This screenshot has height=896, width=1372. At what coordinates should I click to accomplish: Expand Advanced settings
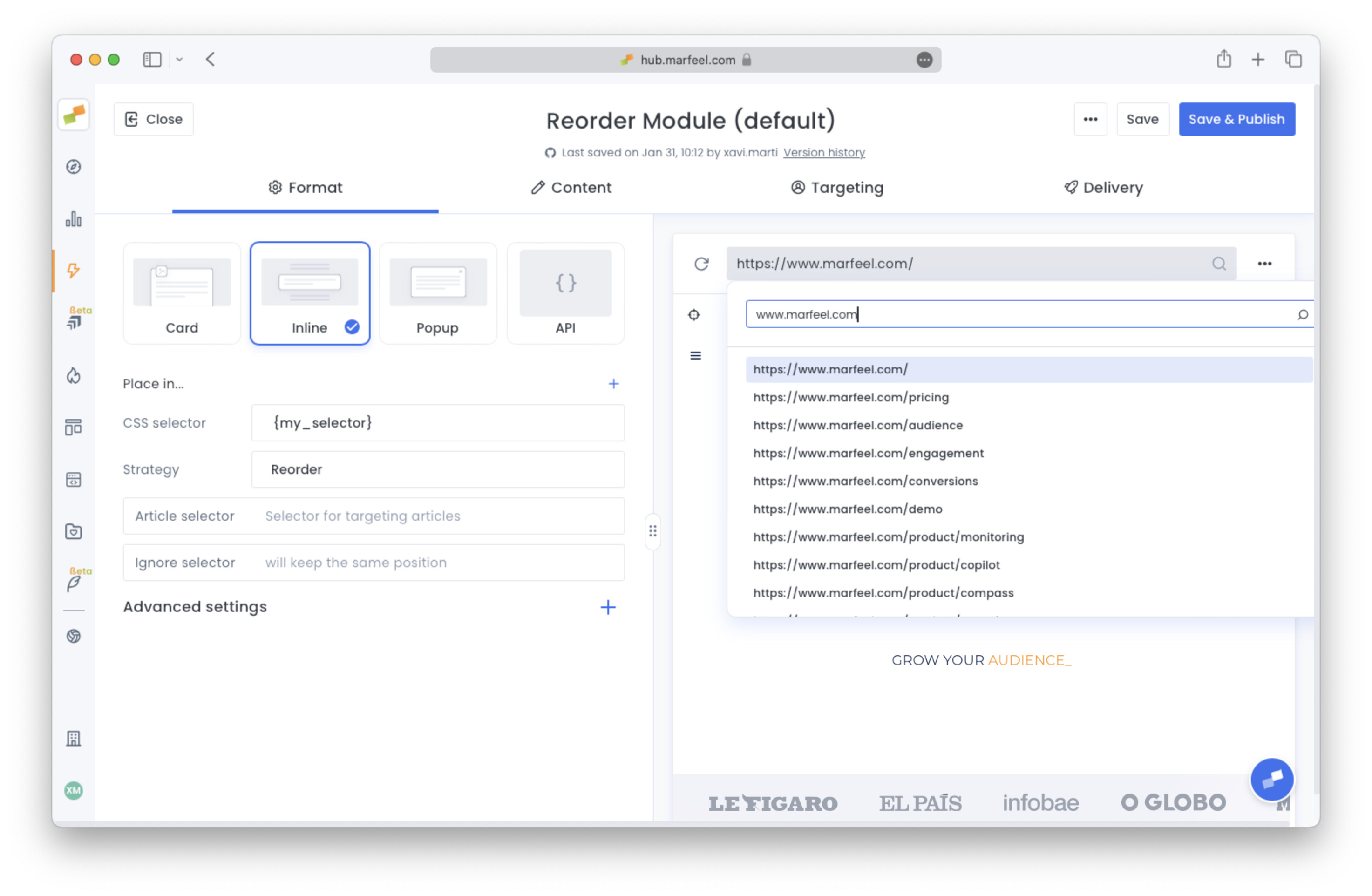pyautogui.click(x=608, y=607)
